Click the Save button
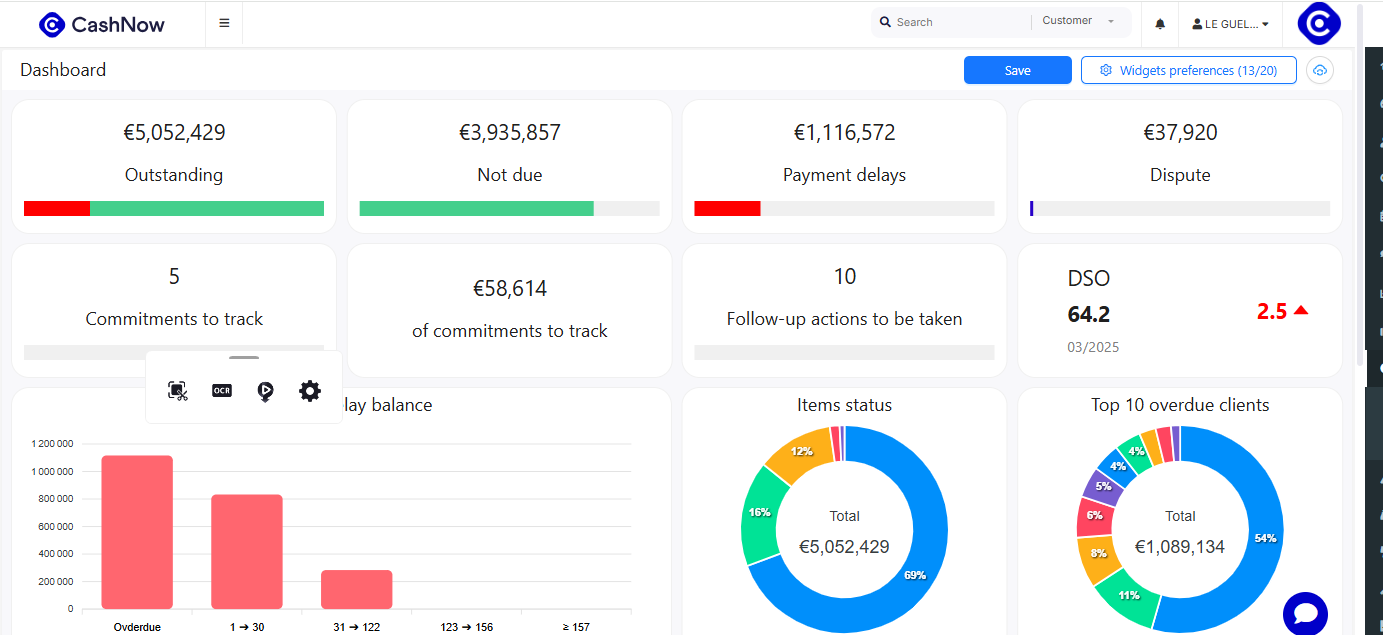This screenshot has width=1383, height=635. coord(1017,70)
